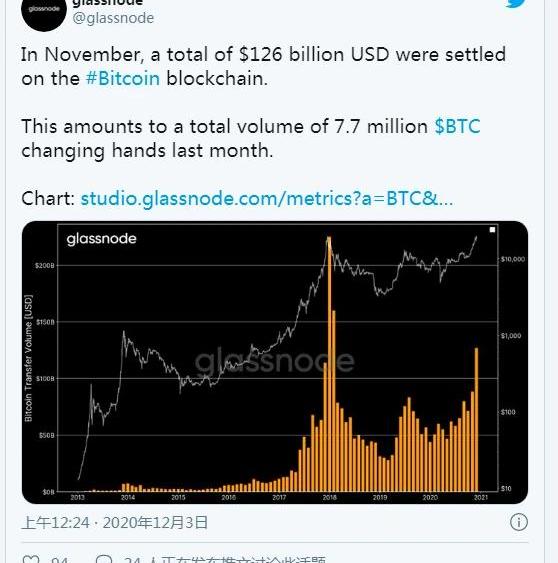
Task: Click the $10,000 label on right axis
Action: point(513,259)
